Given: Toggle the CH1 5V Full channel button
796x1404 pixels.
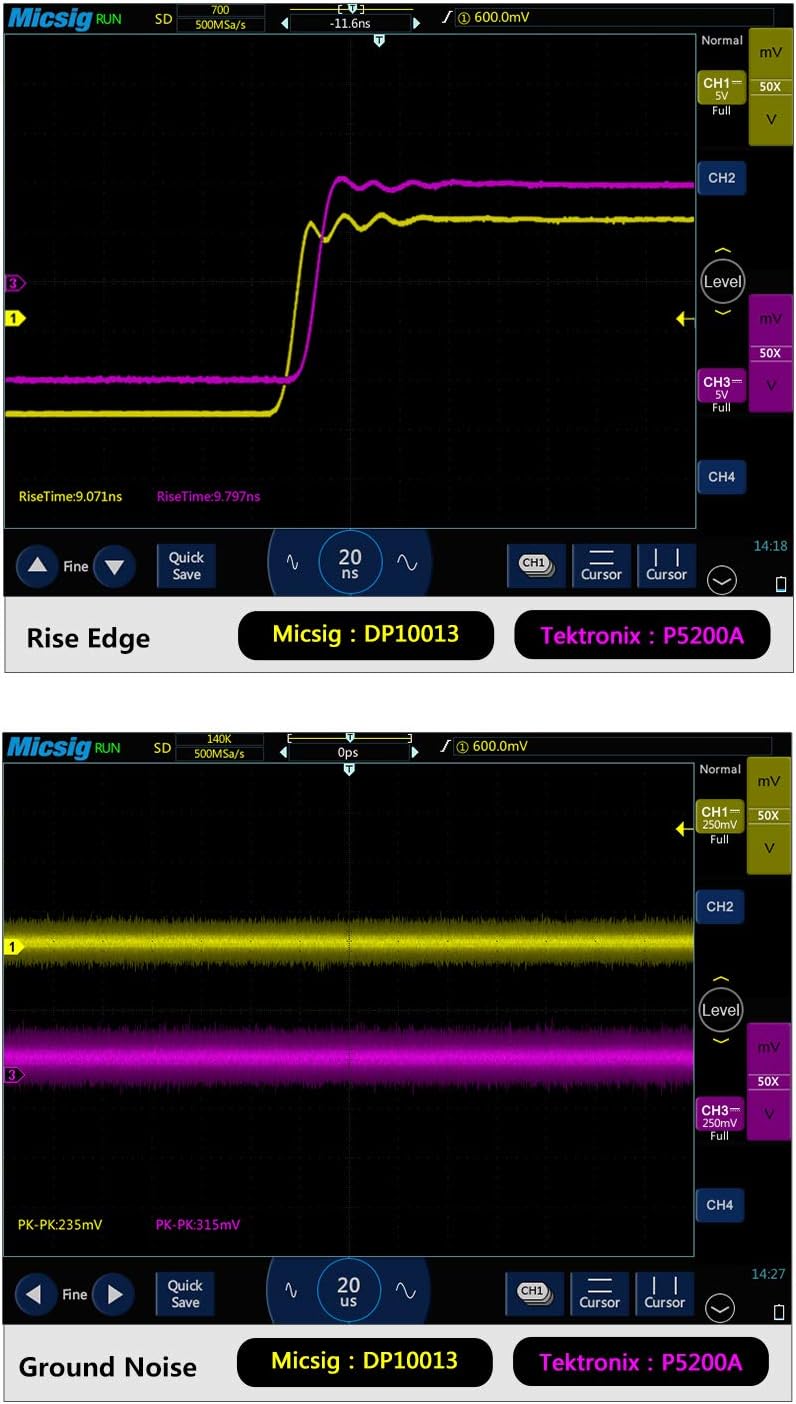Looking at the screenshot, I should click(721, 90).
